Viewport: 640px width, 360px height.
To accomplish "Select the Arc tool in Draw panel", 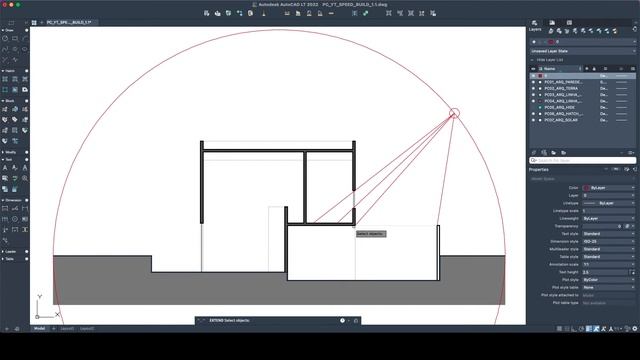I will pyautogui.click(x=25, y=38).
